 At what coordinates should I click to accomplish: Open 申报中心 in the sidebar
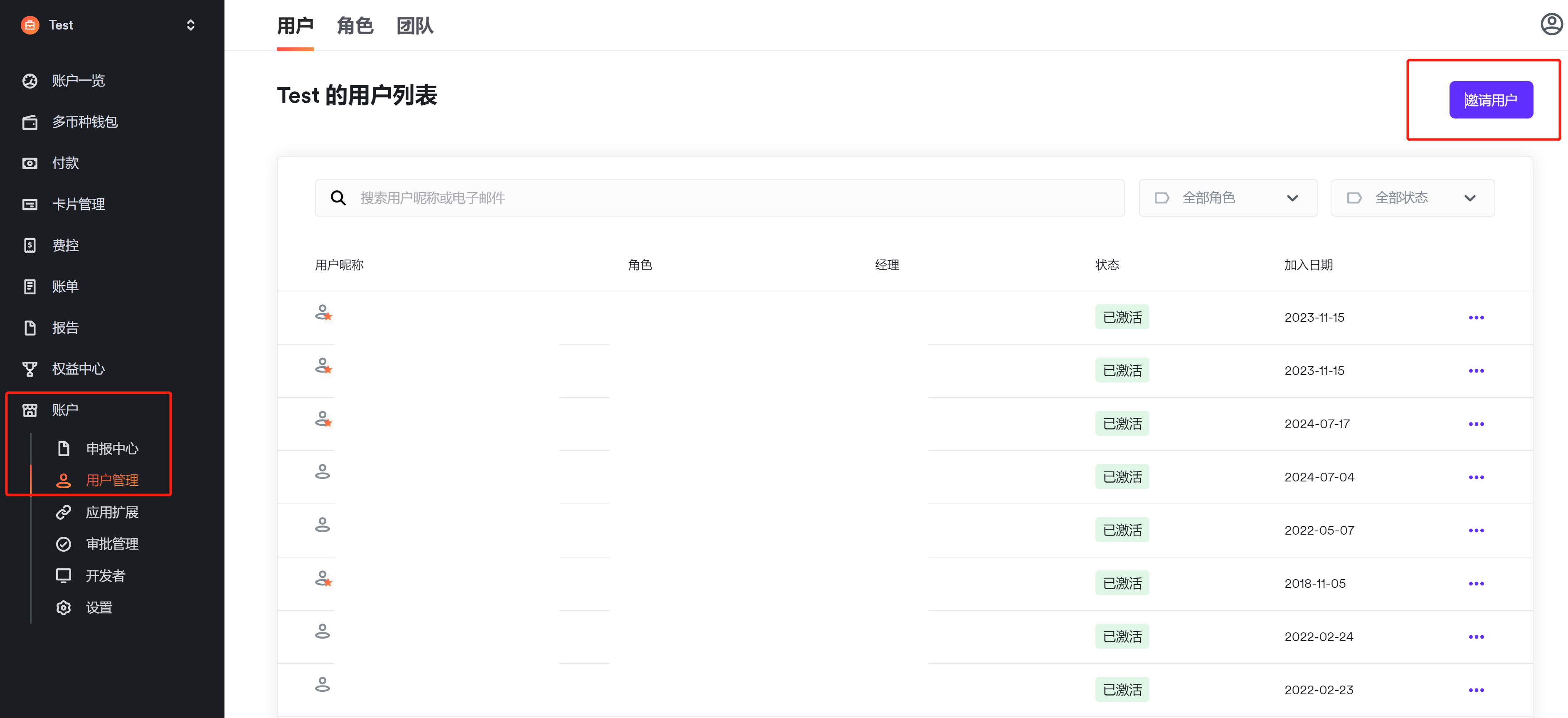click(112, 449)
